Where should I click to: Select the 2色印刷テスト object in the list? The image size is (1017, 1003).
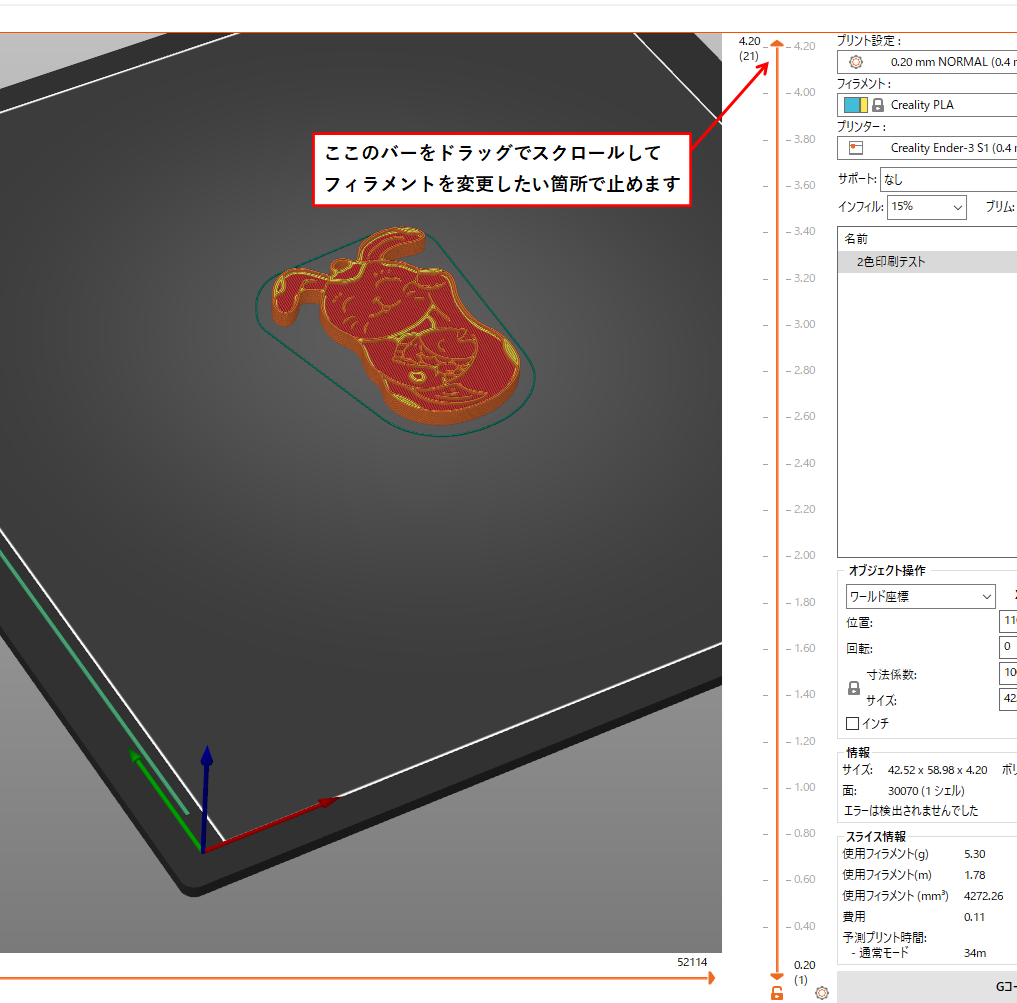point(927,261)
